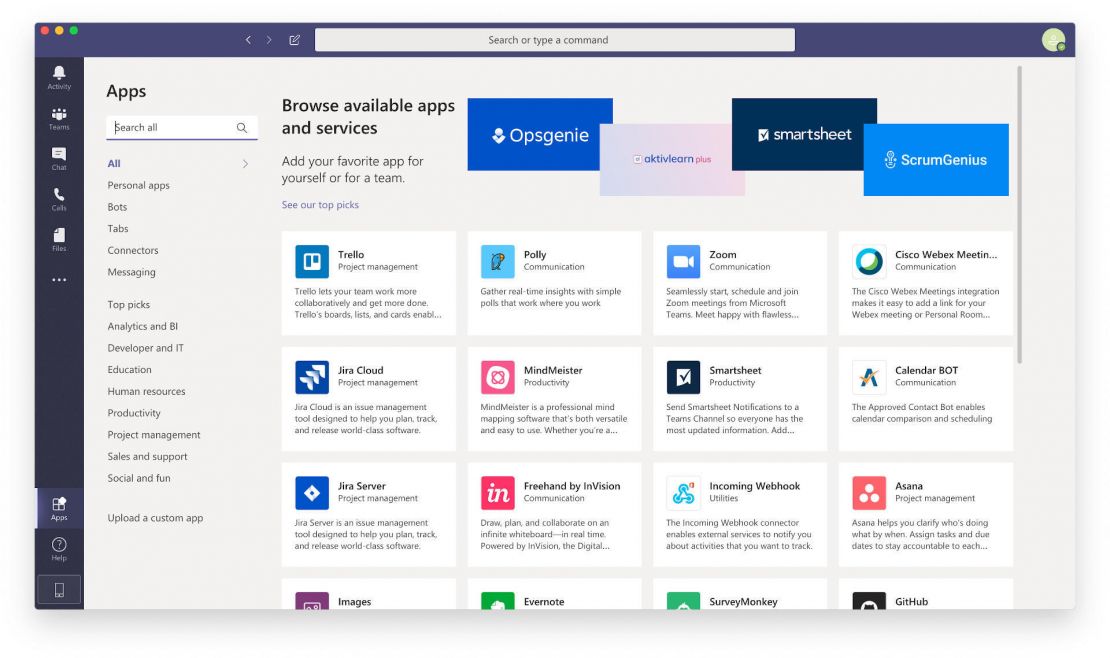Screen dimensions: 1110x658
Task: Switch to the Teams section
Action: (x=59, y=116)
